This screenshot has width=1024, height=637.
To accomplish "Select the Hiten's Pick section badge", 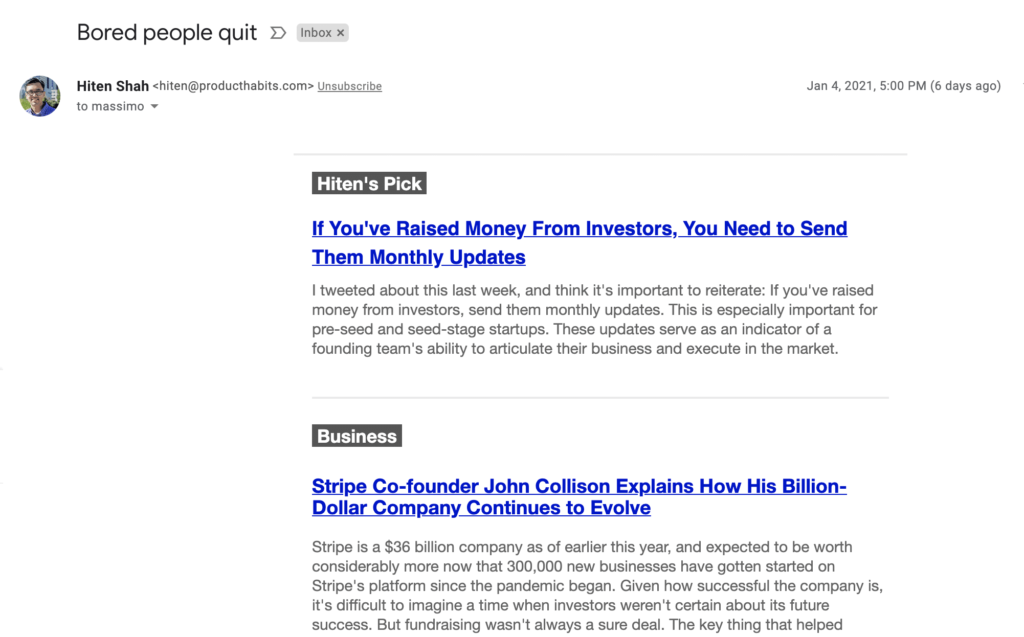I will pyautogui.click(x=369, y=184).
